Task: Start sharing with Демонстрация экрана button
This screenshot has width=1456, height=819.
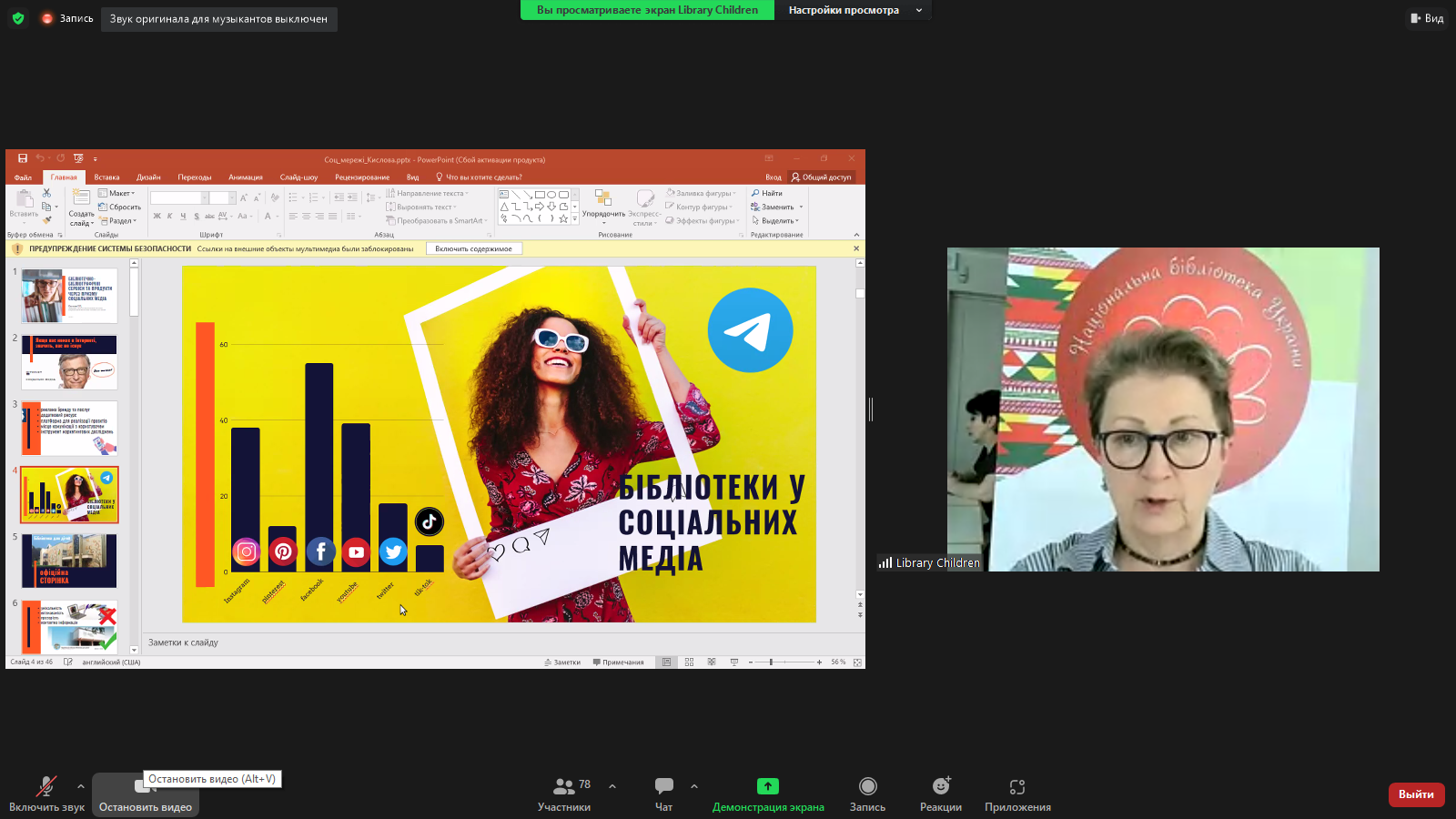Action: tap(768, 794)
